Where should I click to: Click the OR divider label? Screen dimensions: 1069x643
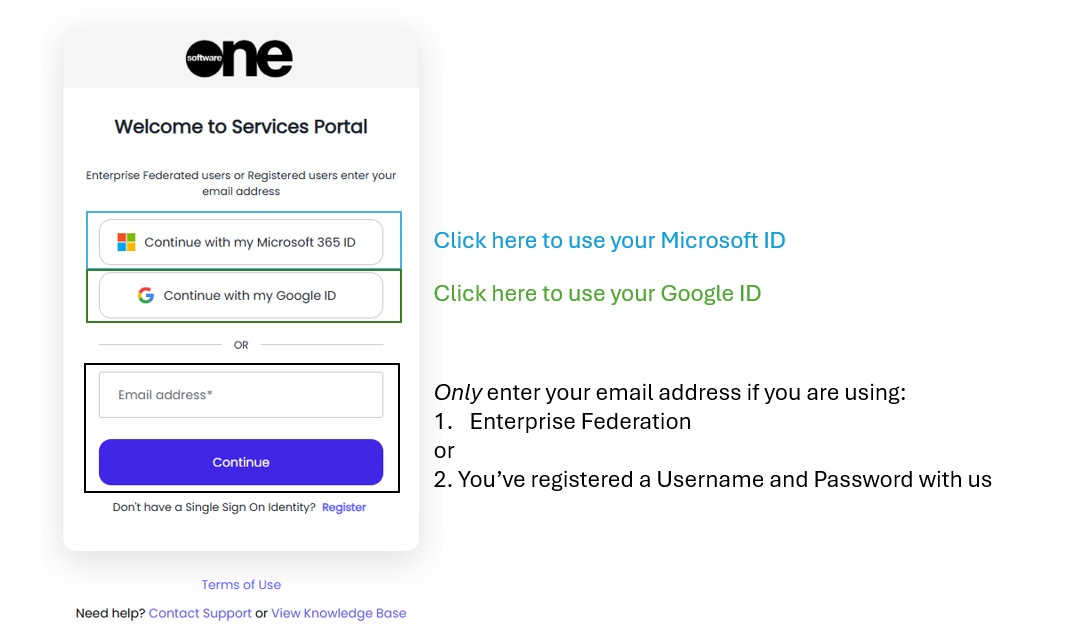(241, 345)
